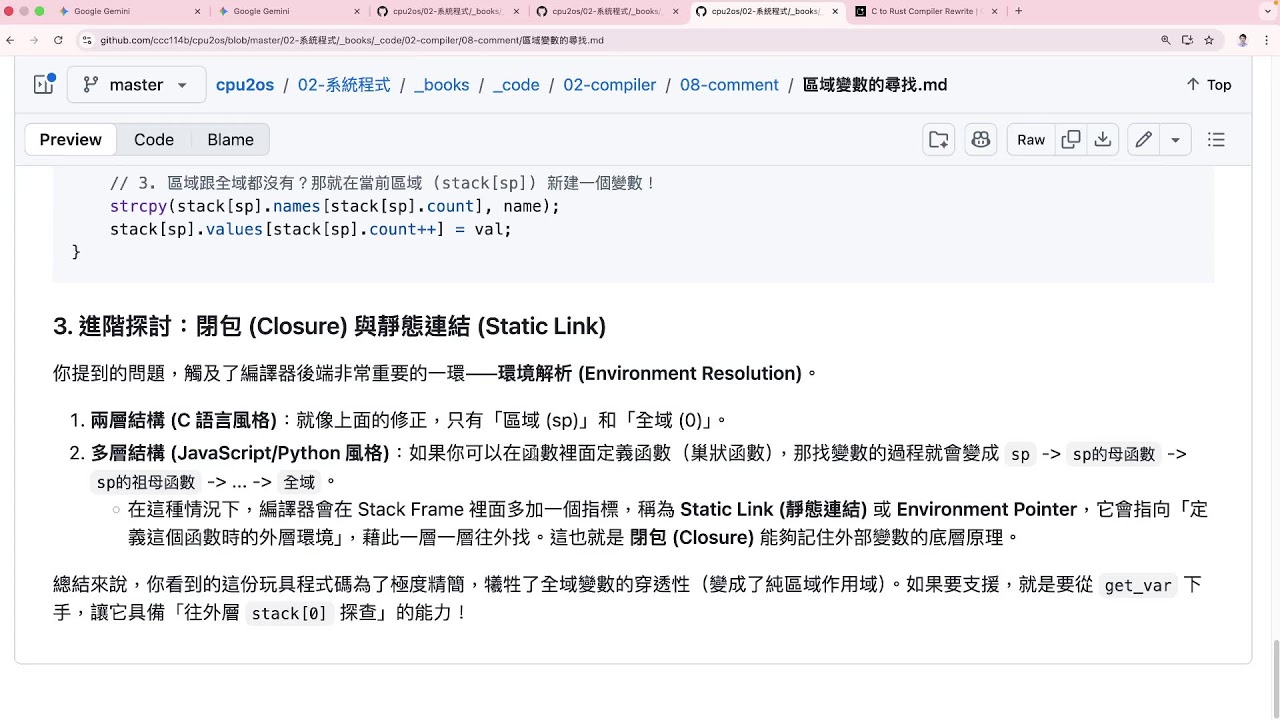Reload the current page
Screen dimensions: 1280x720
(58, 40)
